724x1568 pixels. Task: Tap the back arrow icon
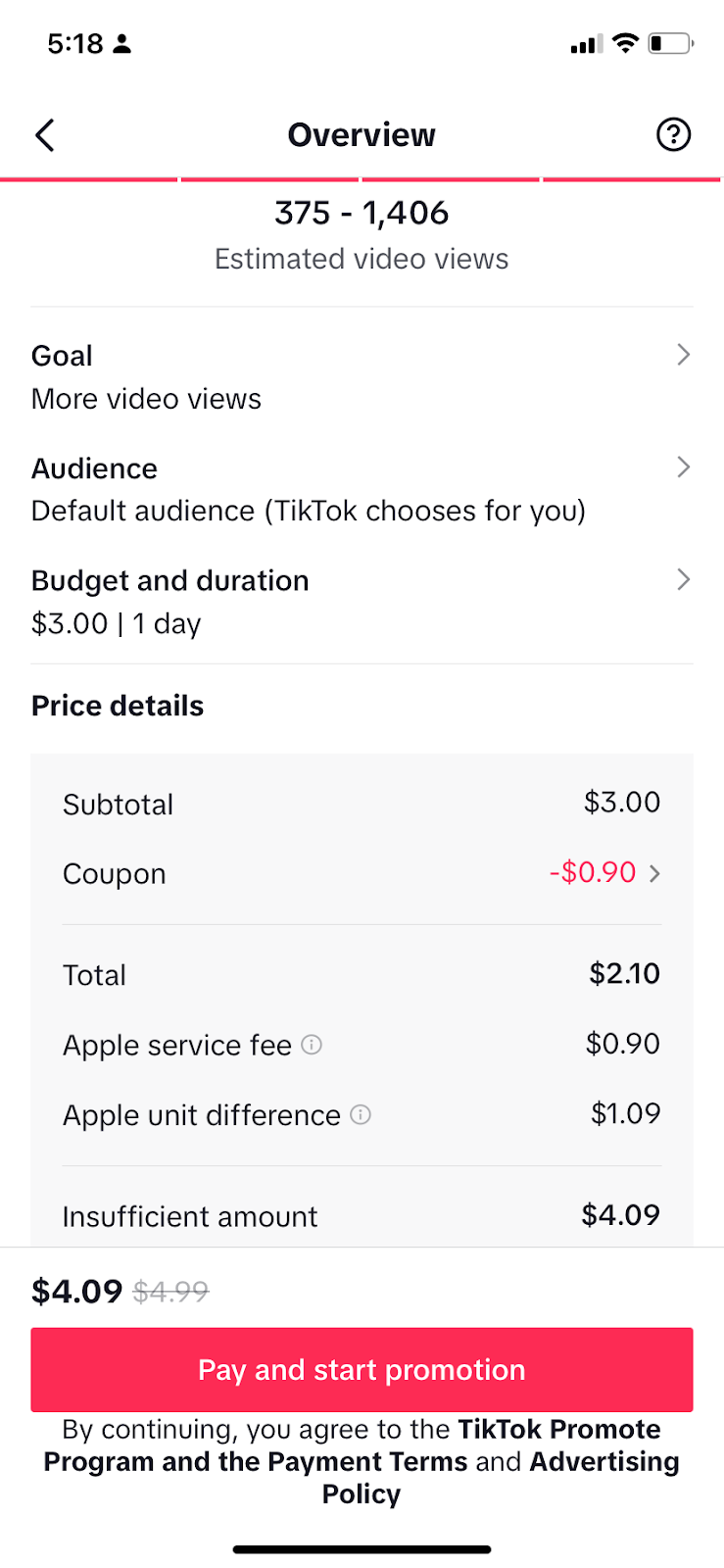[x=45, y=135]
